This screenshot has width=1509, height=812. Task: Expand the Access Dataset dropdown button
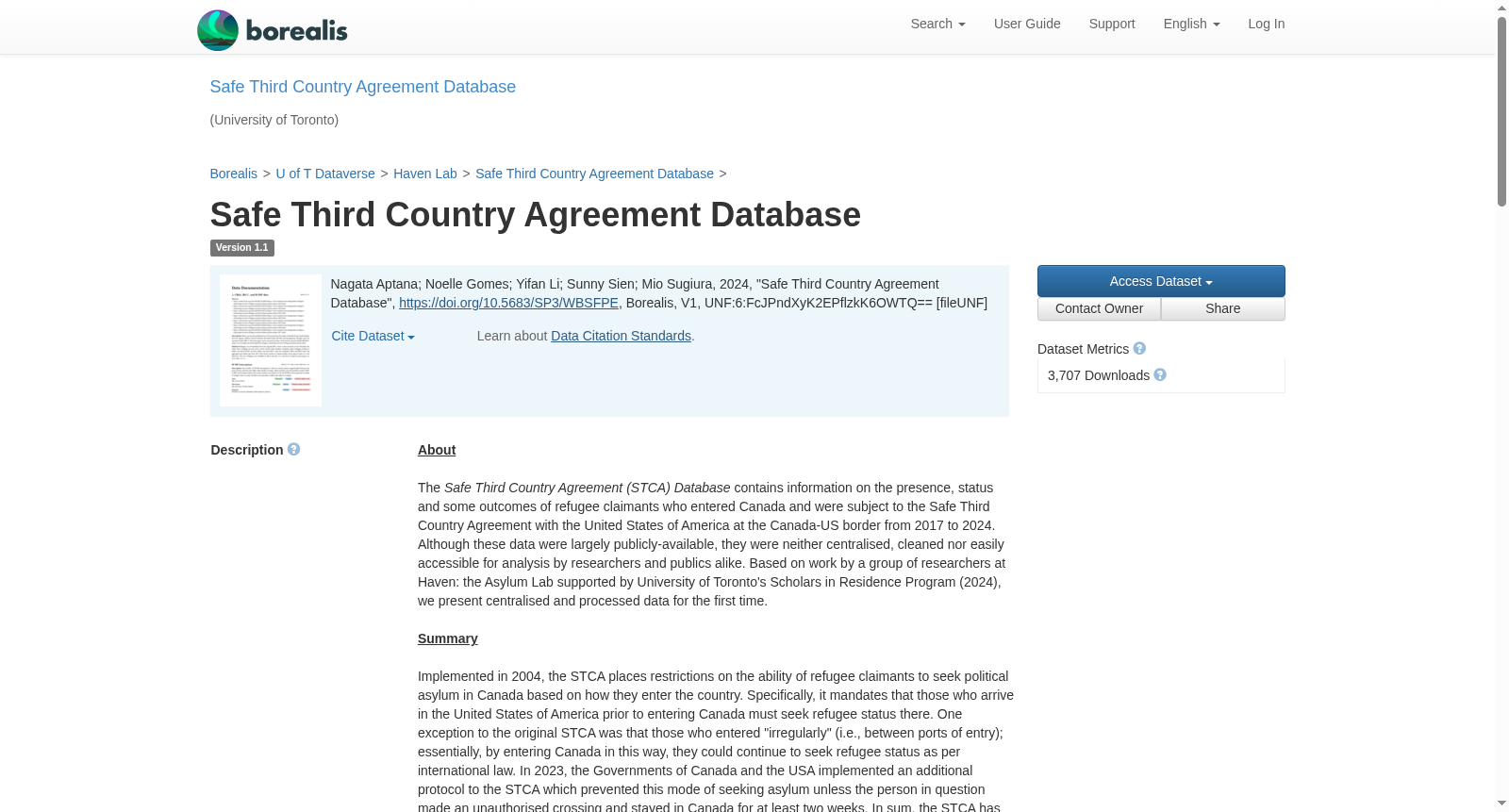(1161, 281)
